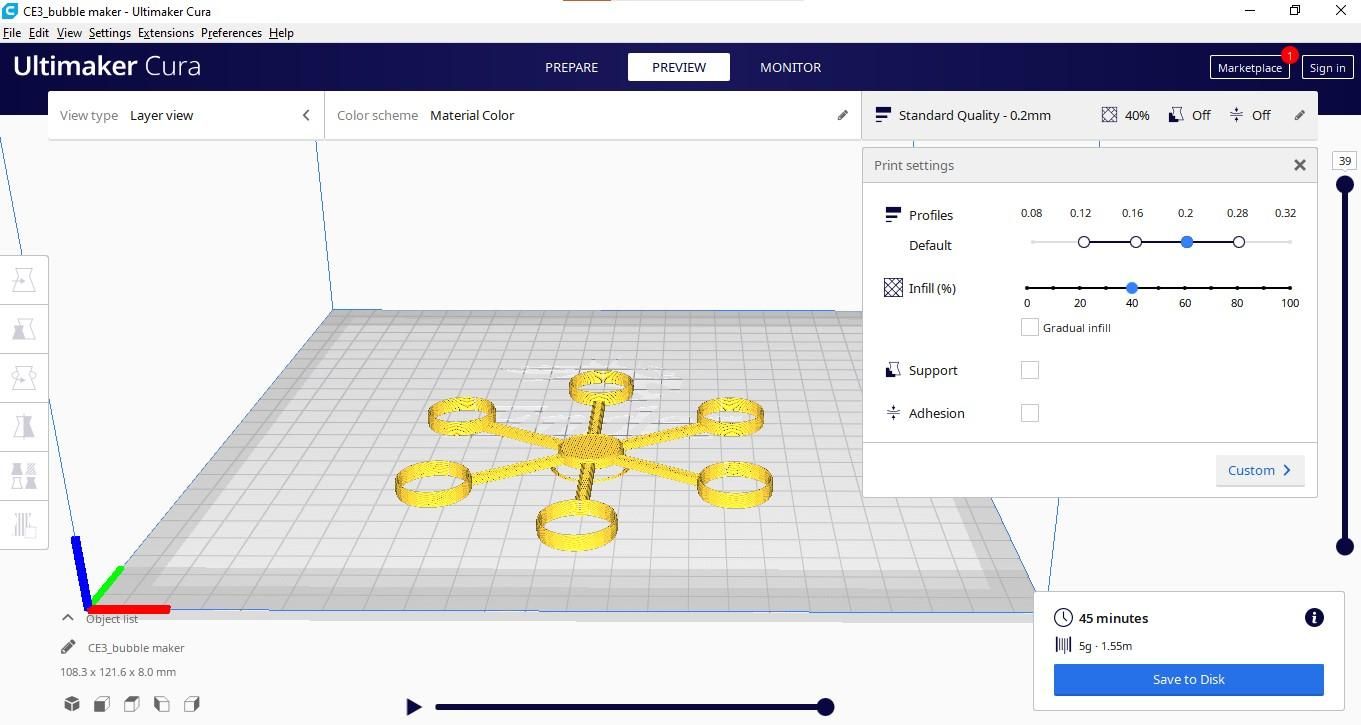
Task: Expand the Object list
Action: click(68, 618)
